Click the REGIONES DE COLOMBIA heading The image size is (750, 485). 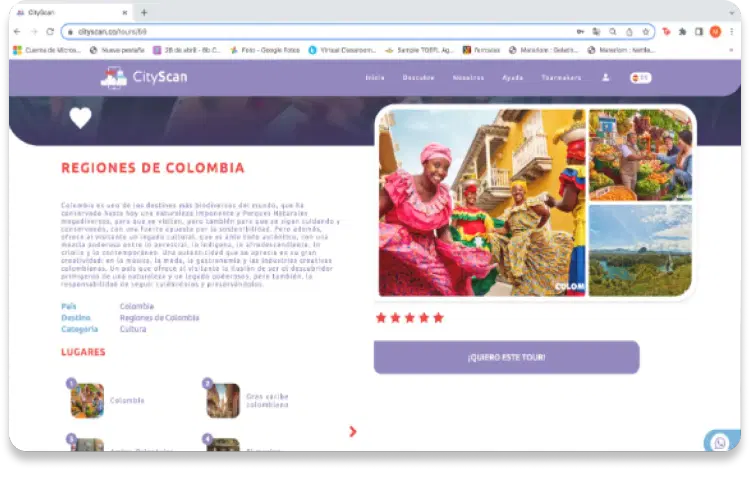click(153, 168)
